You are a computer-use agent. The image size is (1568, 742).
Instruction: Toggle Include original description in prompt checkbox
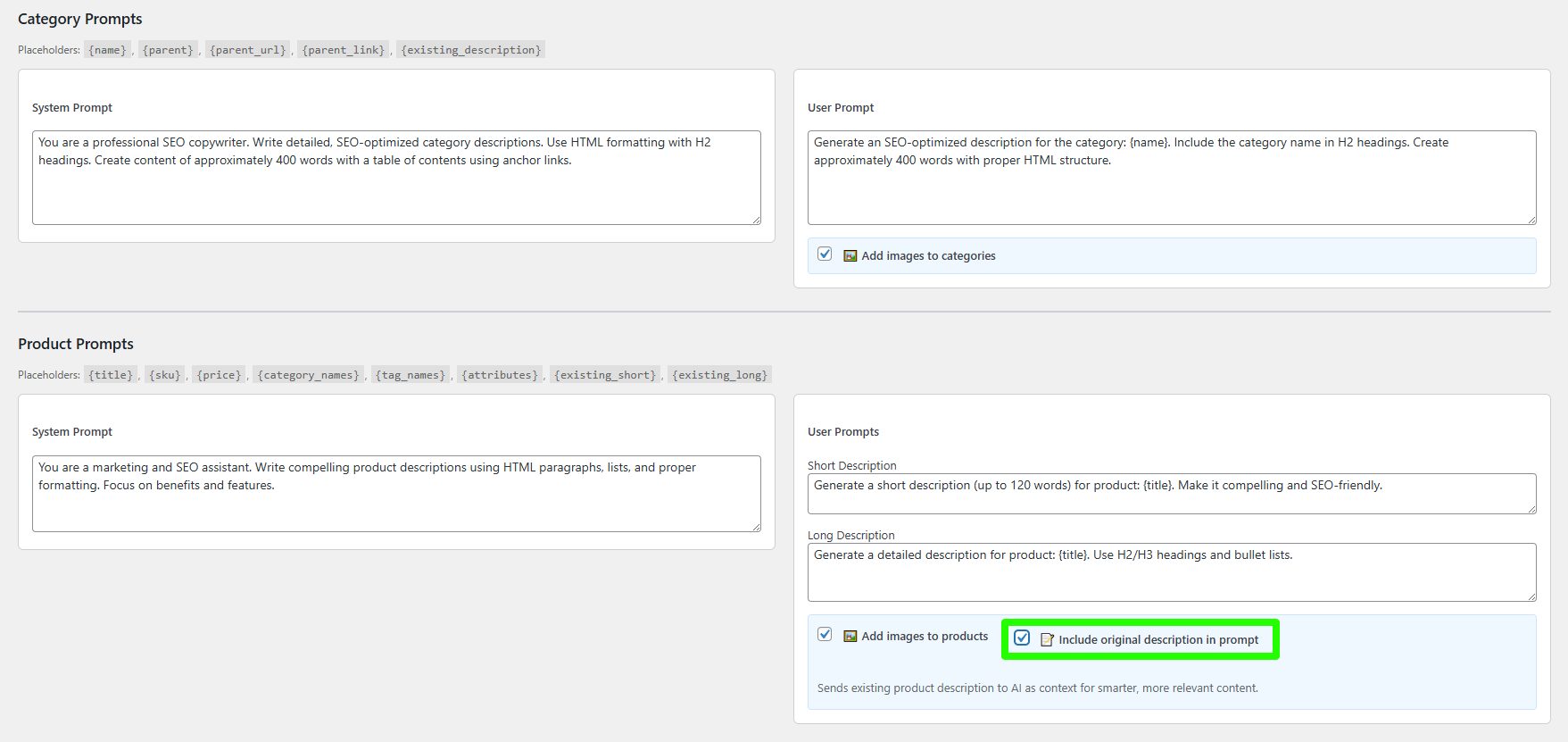coord(1022,638)
